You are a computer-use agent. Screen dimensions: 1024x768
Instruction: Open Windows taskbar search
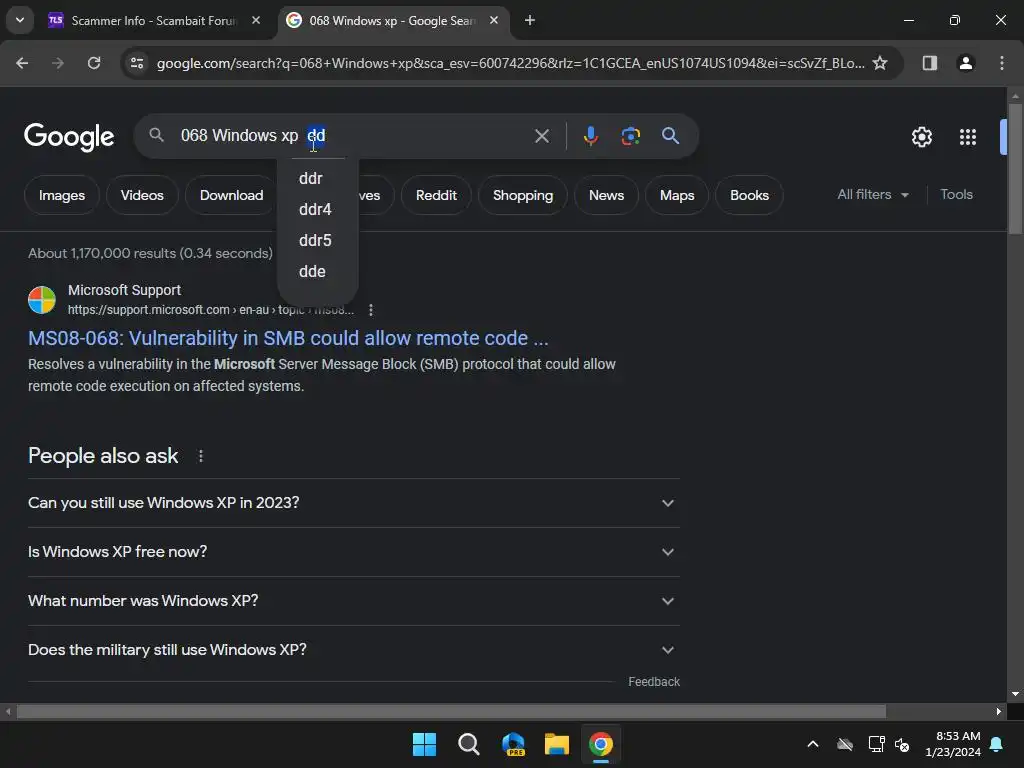pyautogui.click(x=469, y=744)
